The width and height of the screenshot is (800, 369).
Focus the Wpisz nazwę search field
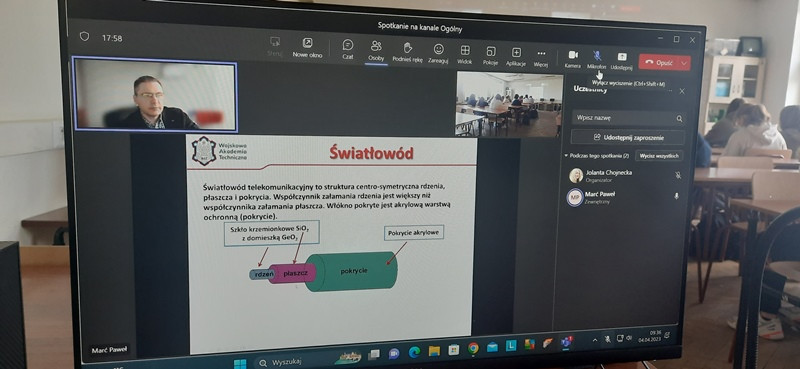pos(628,118)
